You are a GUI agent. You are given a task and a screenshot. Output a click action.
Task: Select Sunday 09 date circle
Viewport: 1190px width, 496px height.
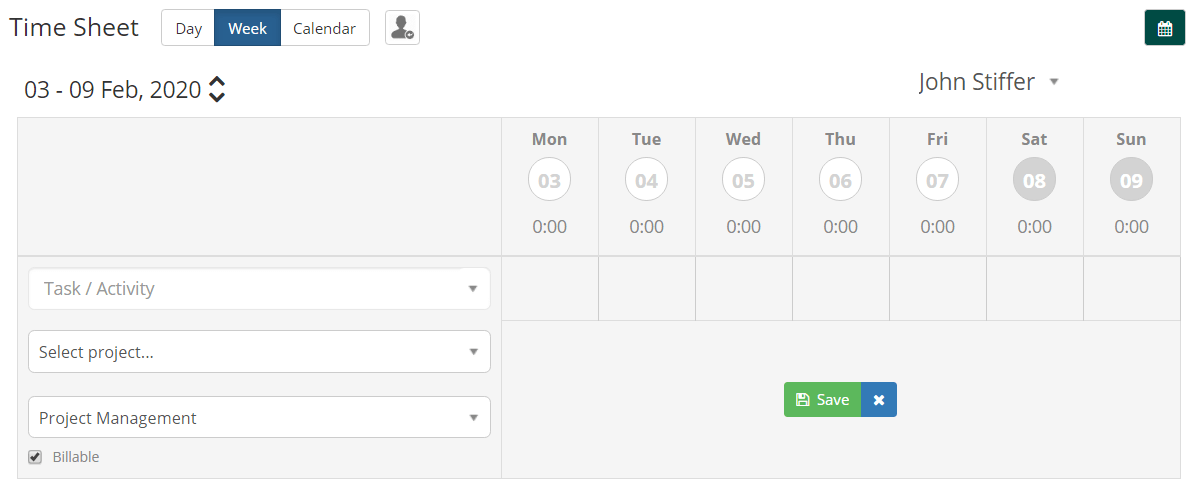pos(1132,180)
